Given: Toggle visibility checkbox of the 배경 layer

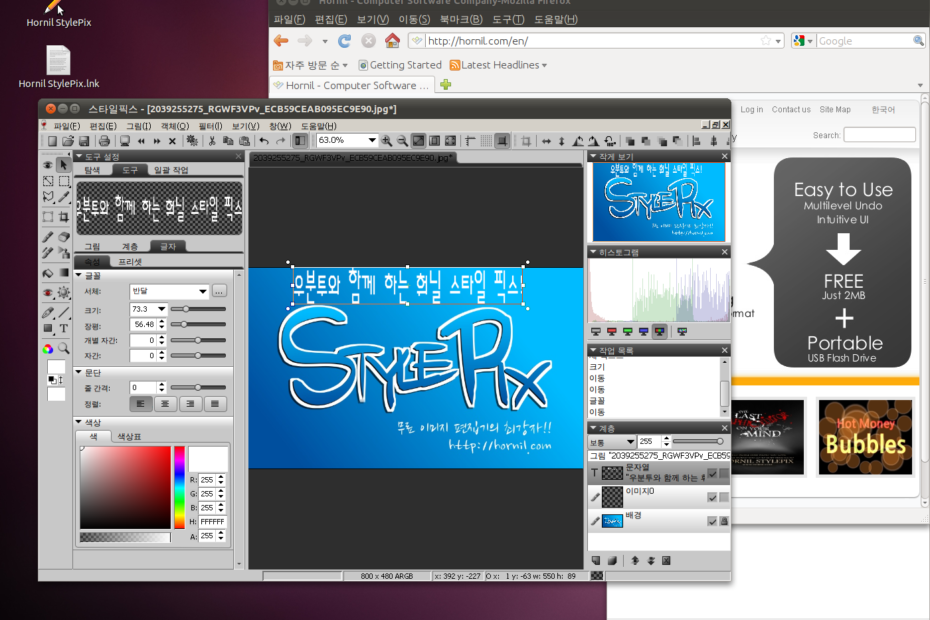Looking at the screenshot, I should click(x=712, y=521).
